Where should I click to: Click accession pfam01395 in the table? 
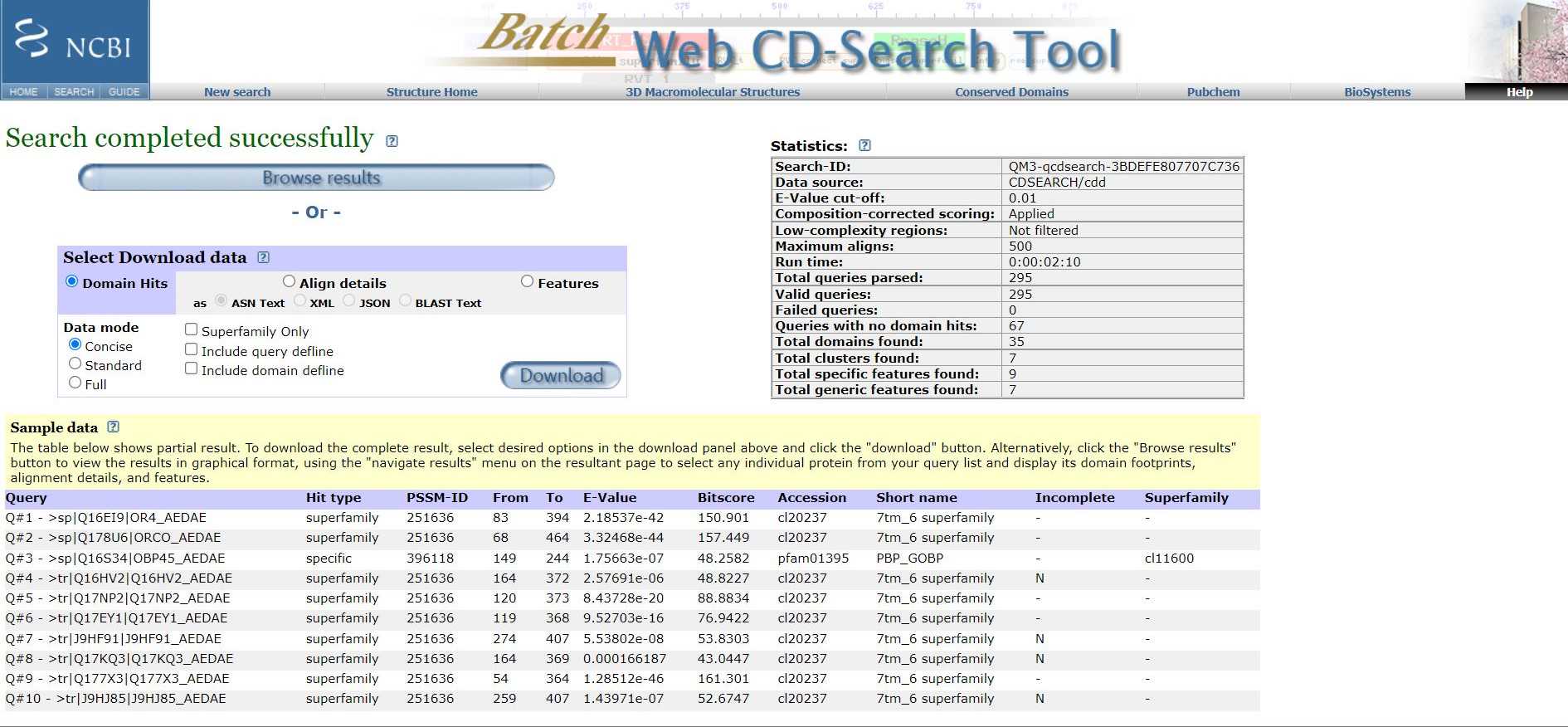pos(813,559)
